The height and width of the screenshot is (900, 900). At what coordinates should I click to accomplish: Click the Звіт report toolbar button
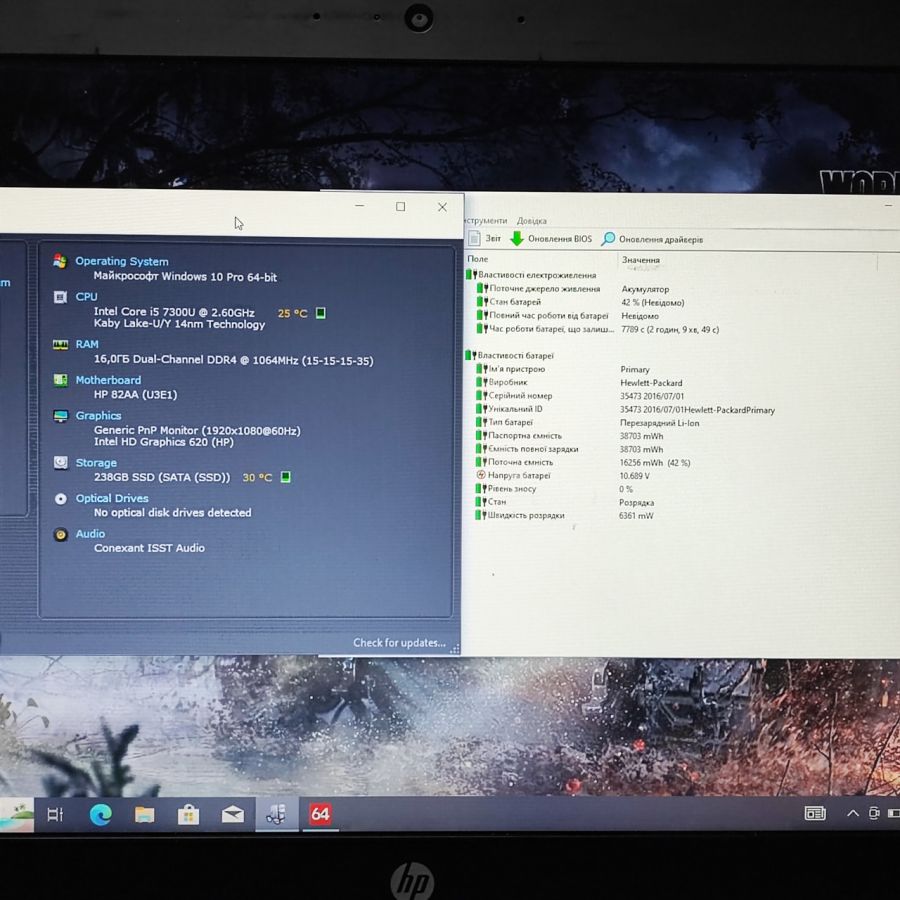click(x=485, y=238)
